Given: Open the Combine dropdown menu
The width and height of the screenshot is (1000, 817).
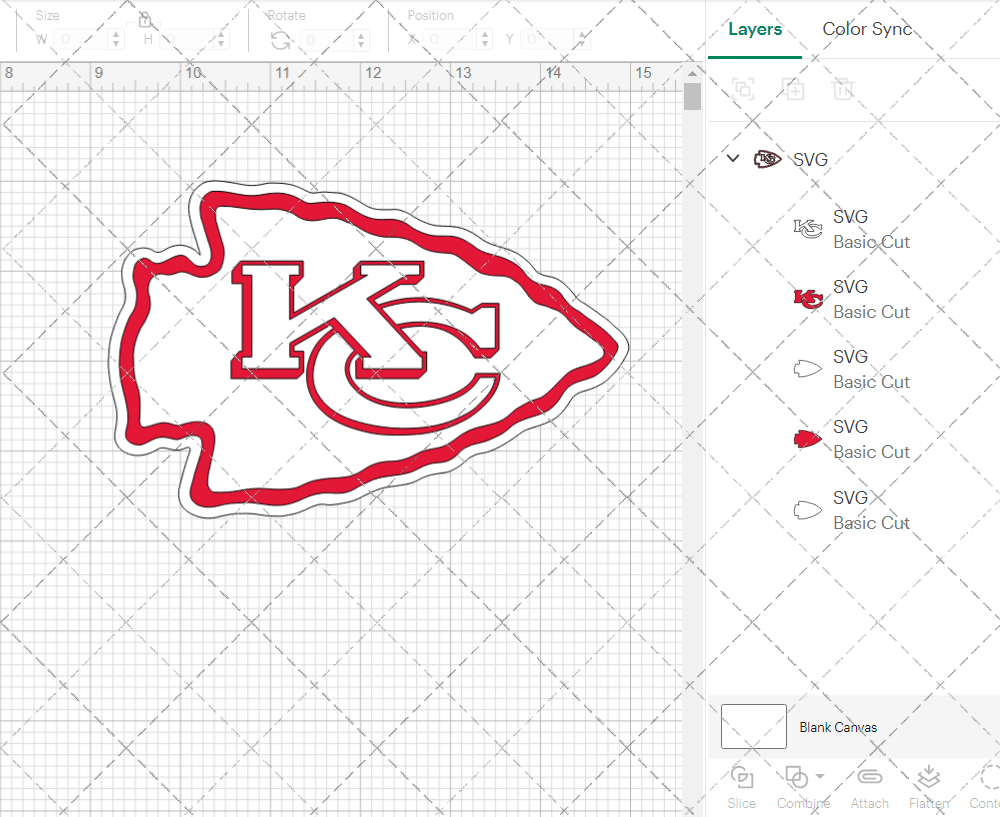Looking at the screenshot, I should [820, 777].
